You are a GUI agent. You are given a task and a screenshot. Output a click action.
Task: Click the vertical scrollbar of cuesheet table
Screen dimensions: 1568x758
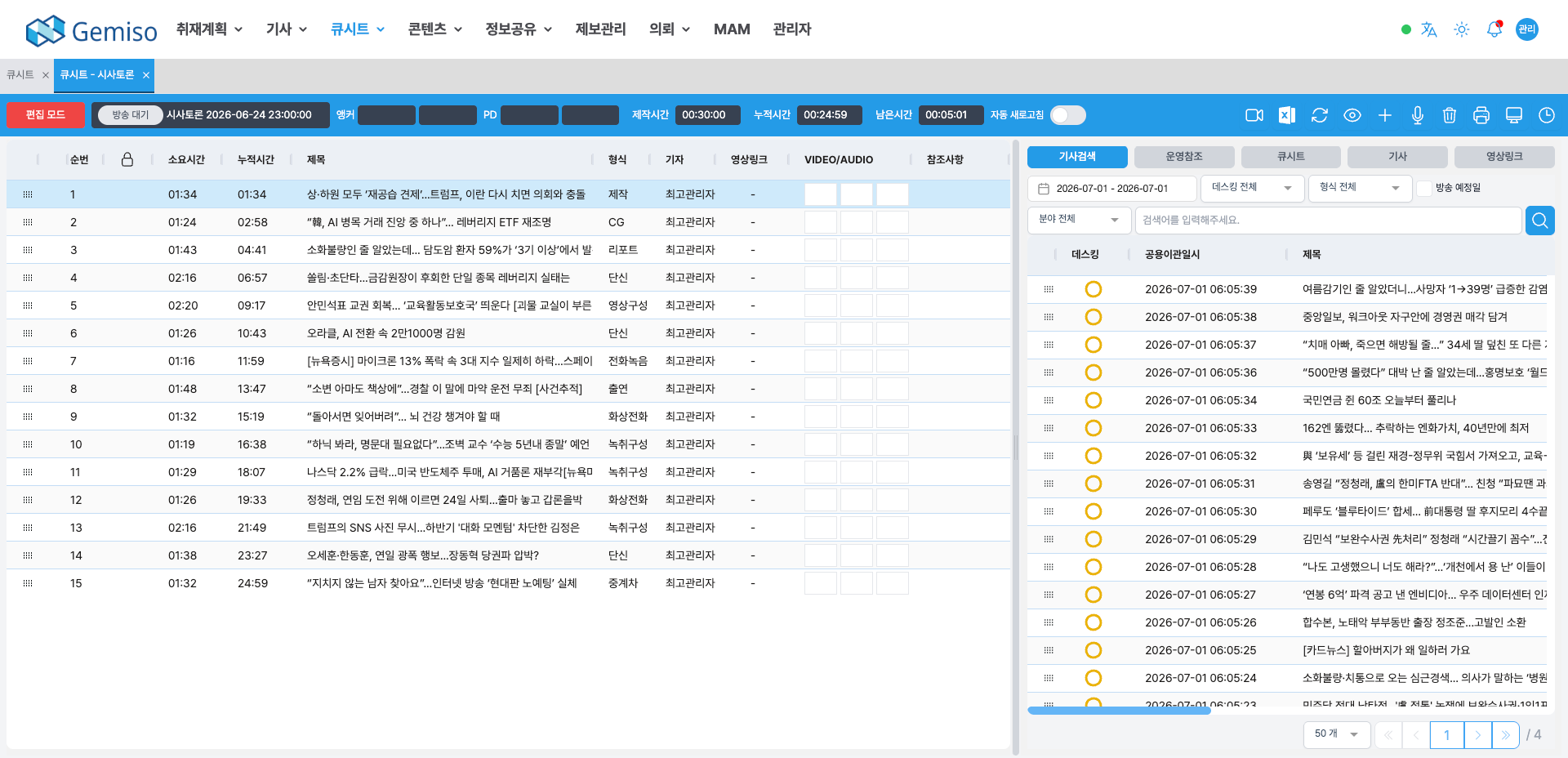[1016, 448]
